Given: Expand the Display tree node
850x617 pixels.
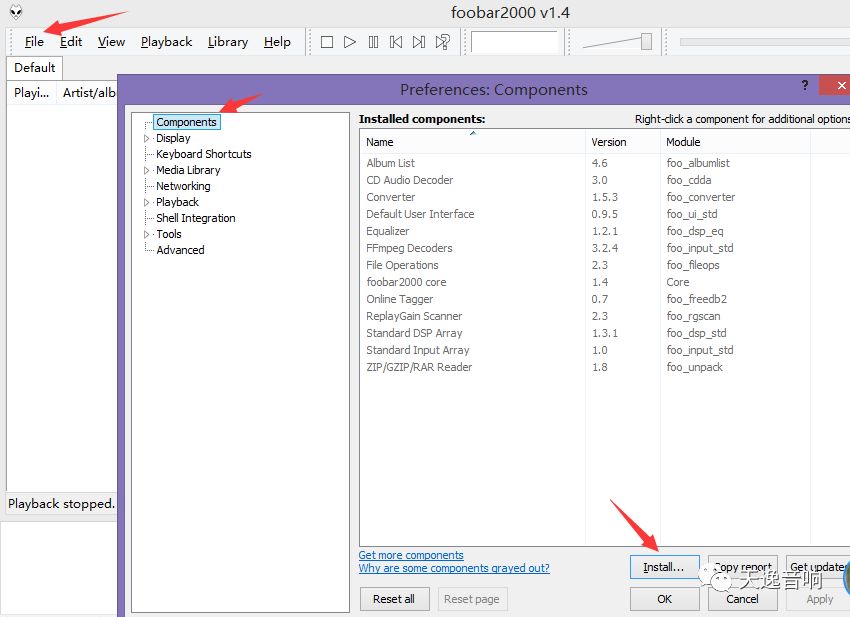Looking at the screenshot, I should tap(147, 139).
